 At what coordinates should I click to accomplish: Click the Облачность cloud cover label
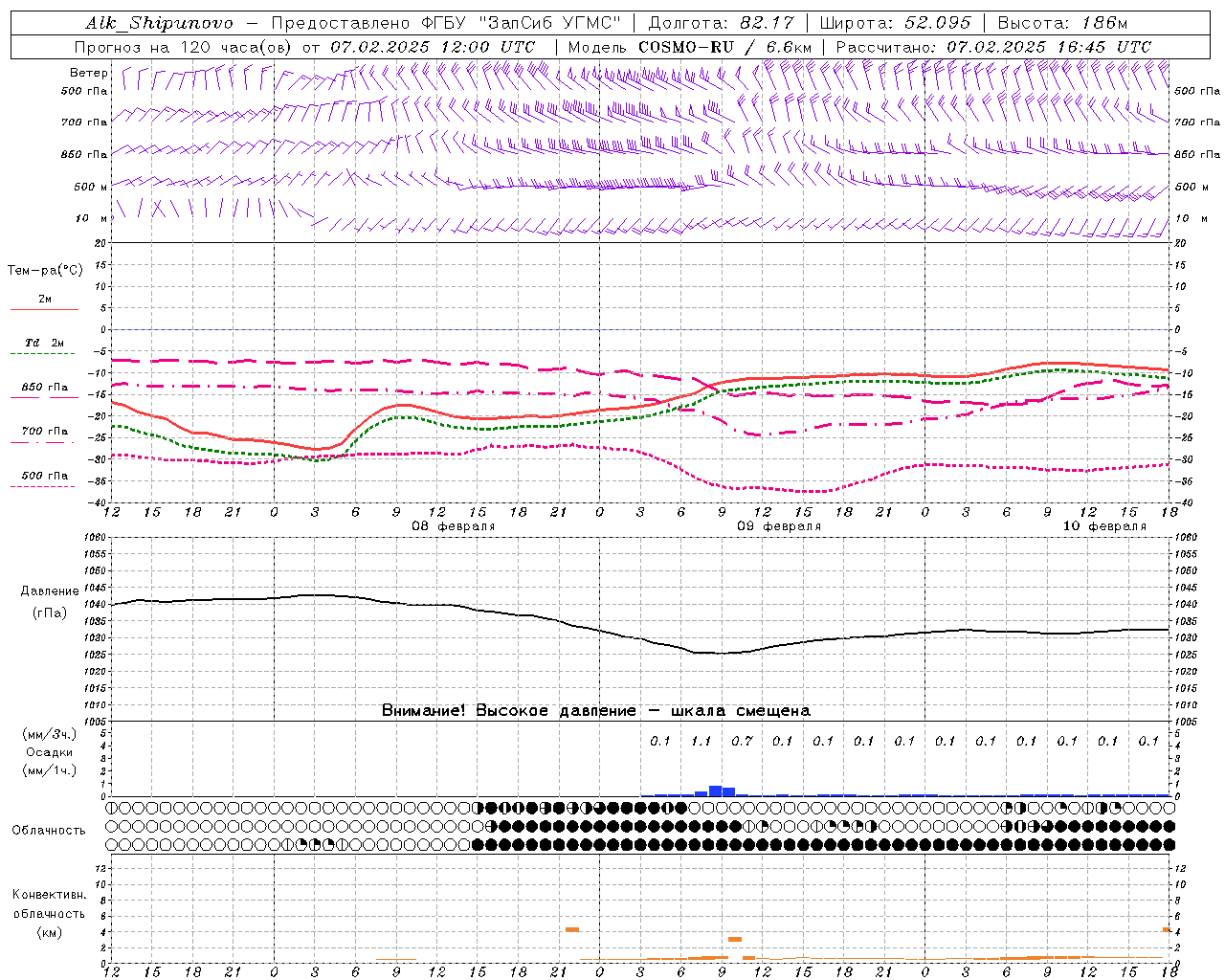49,830
